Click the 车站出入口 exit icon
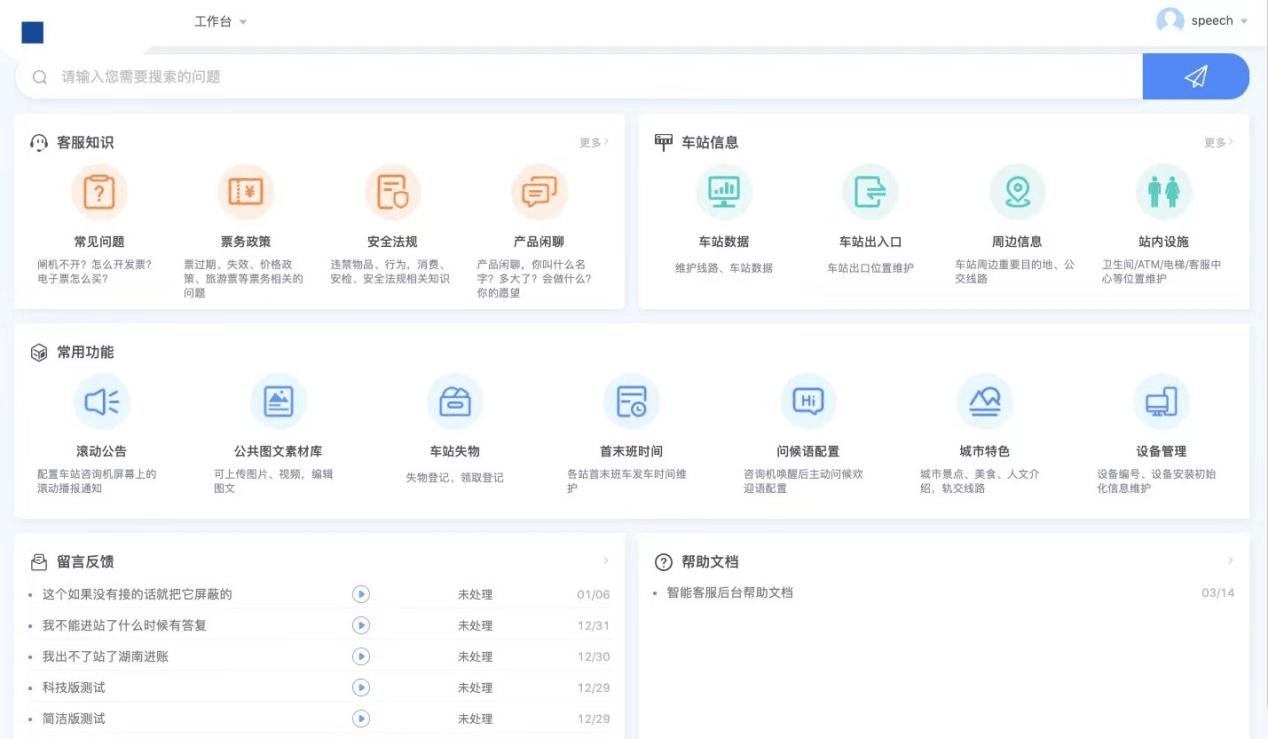Screen dimensions: 1268x739 coord(870,192)
